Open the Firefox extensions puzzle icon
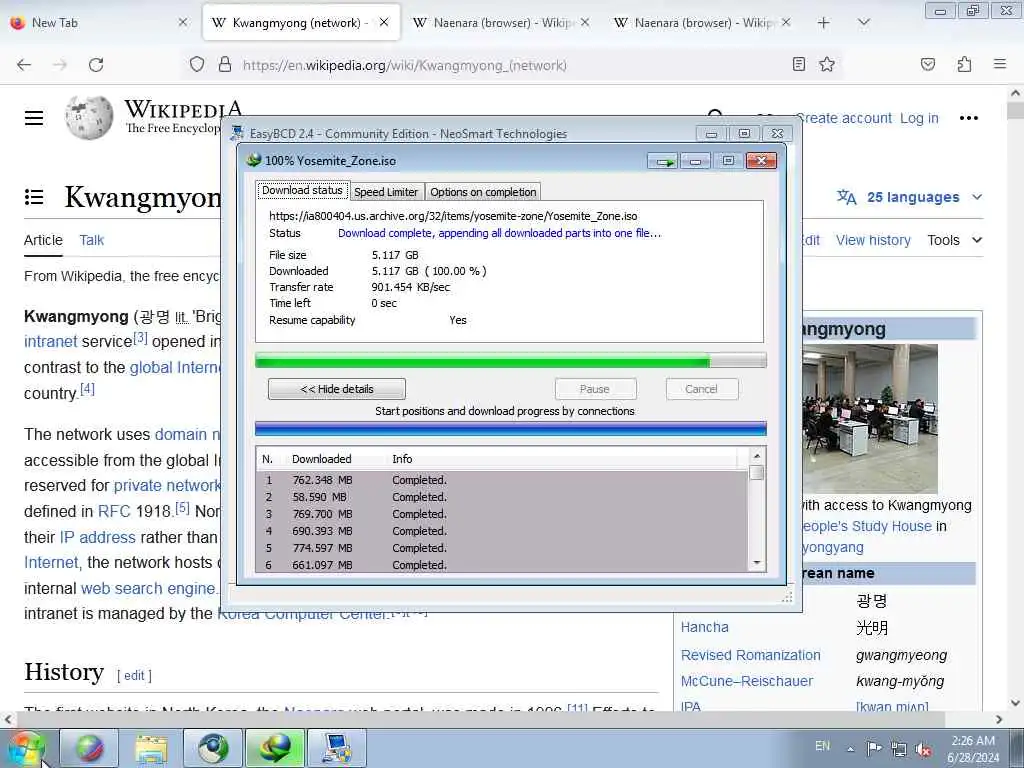 pyautogui.click(x=964, y=64)
